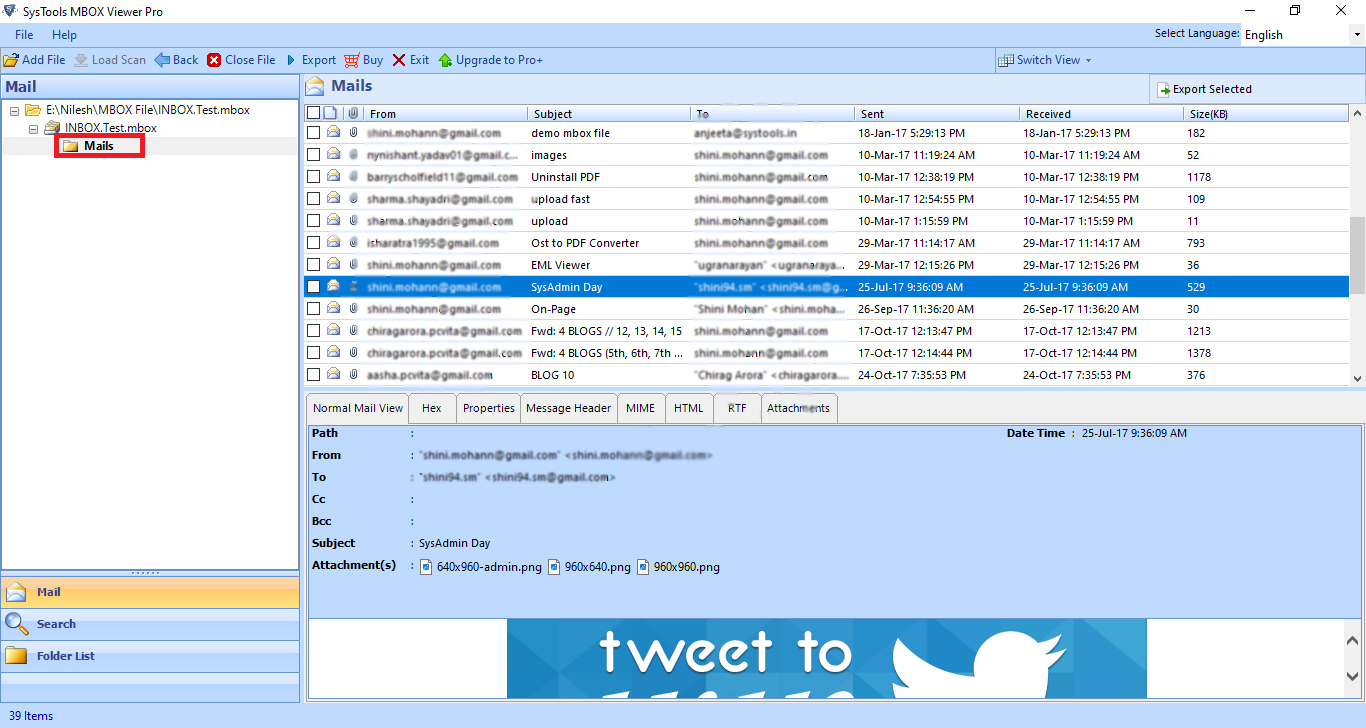1366x728 pixels.
Task: Sort mails by From column header
Action: click(444, 114)
